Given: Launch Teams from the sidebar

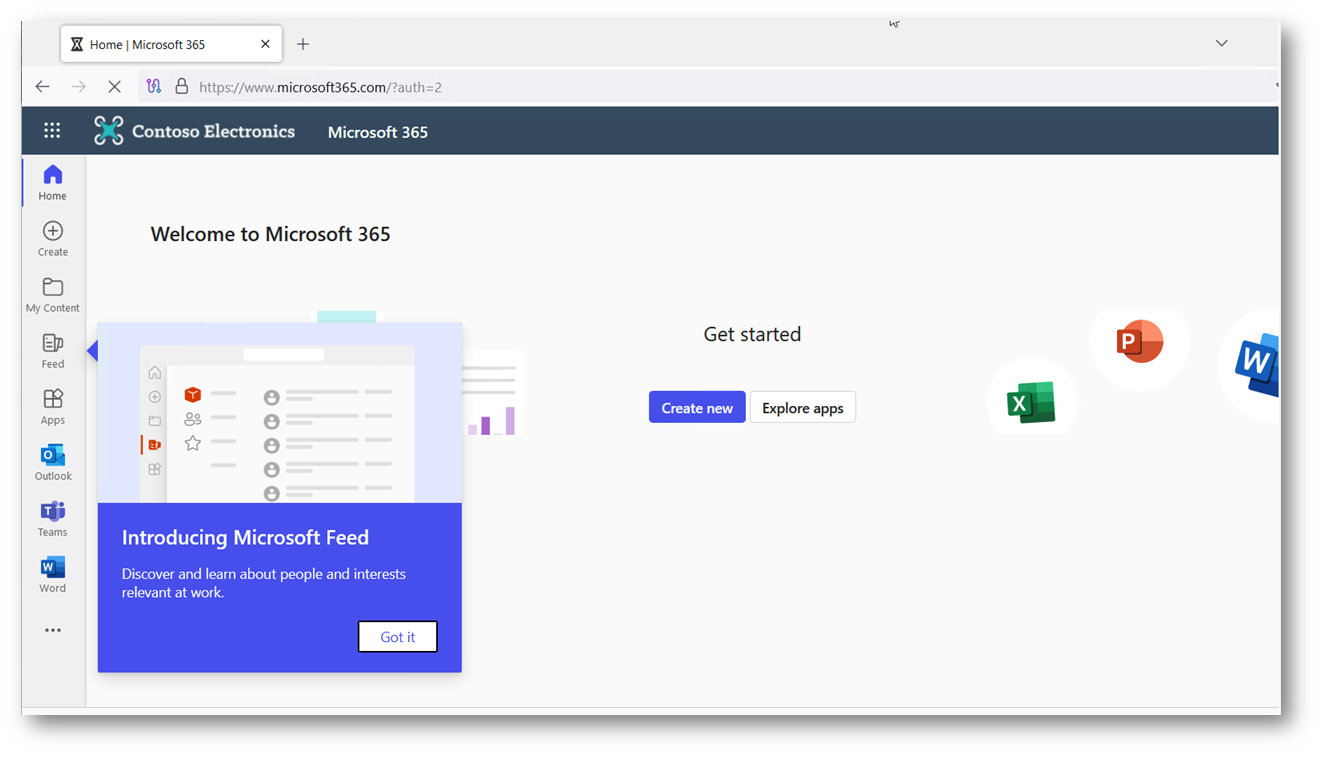Looking at the screenshot, I should tap(53, 519).
